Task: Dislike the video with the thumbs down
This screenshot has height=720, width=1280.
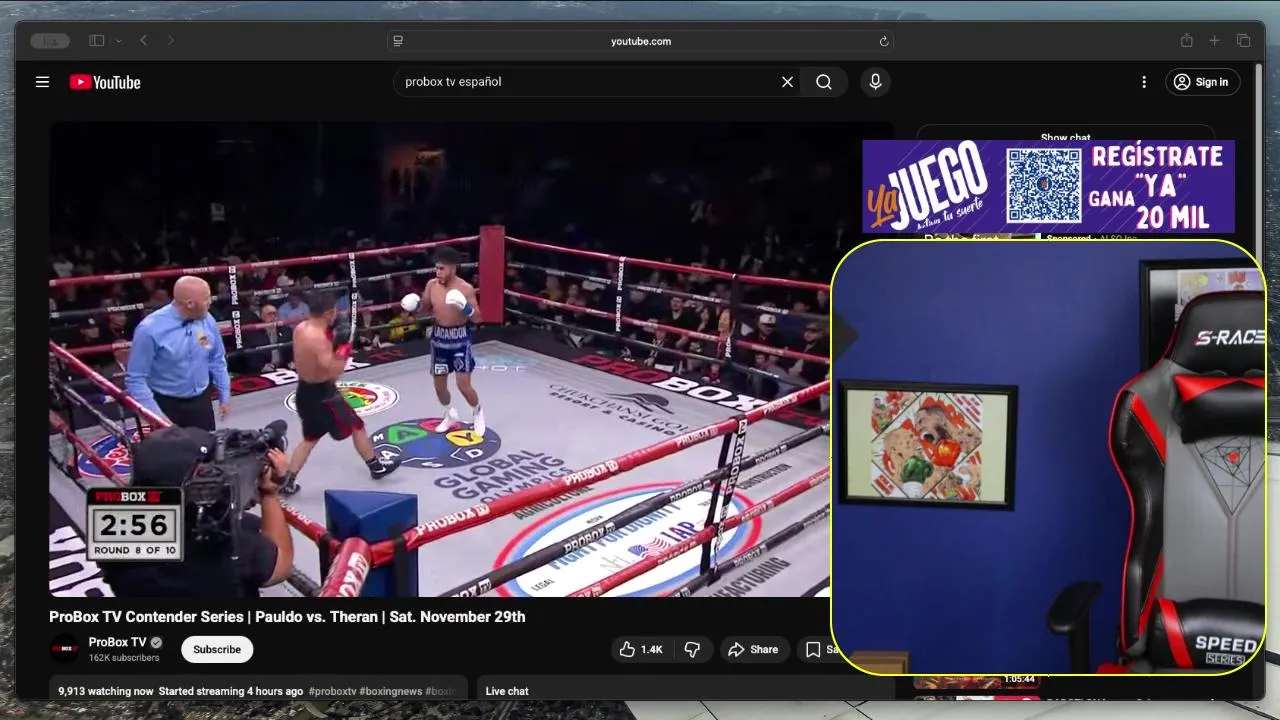Action: 691,650
